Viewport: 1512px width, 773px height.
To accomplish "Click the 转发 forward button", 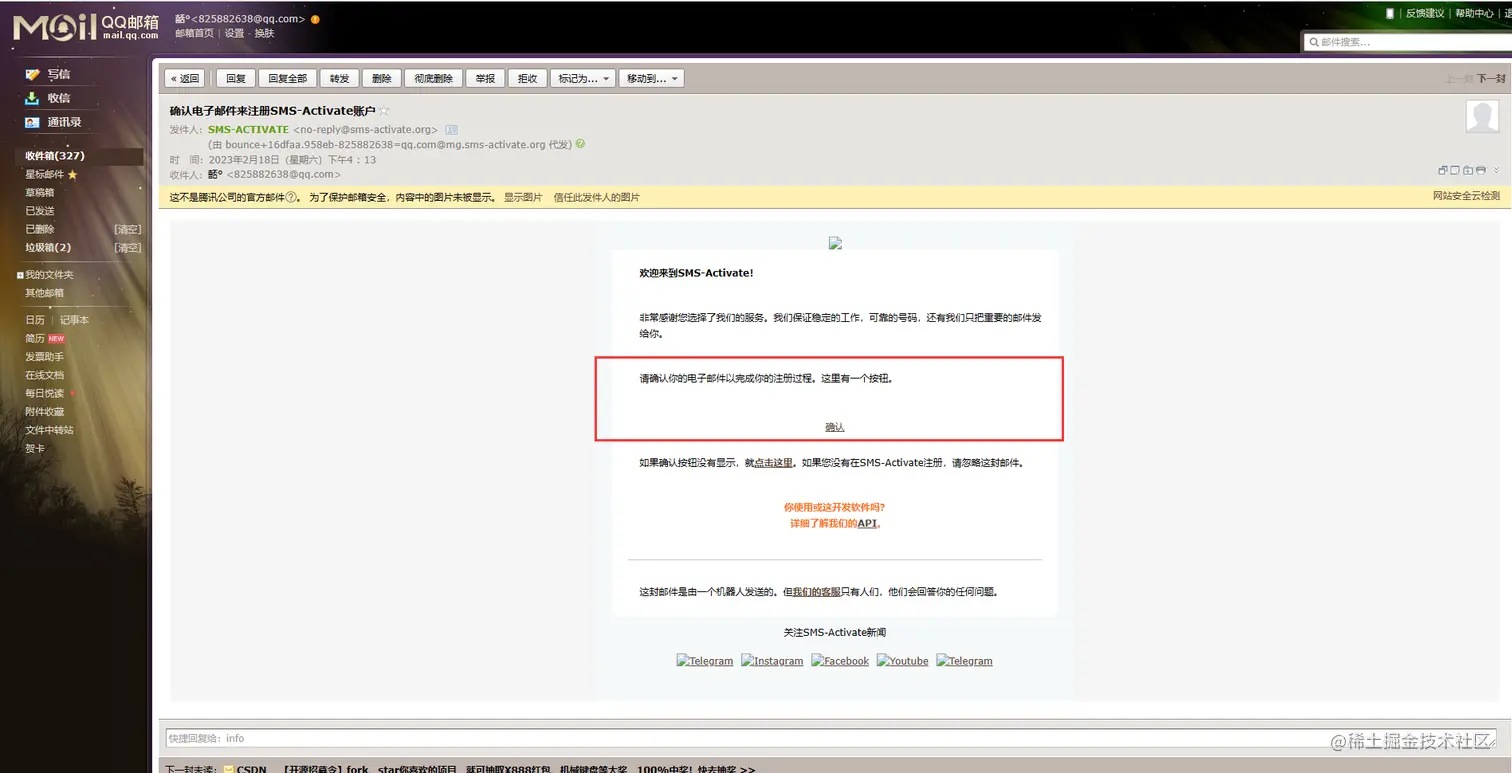I will [340, 78].
